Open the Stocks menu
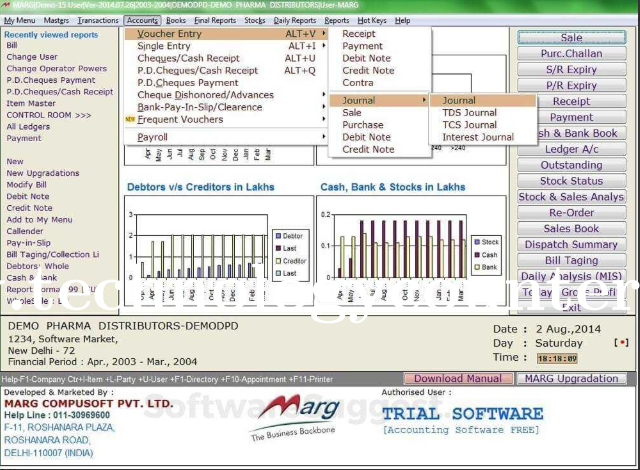Viewport: 640px width, 470px height. click(x=255, y=20)
